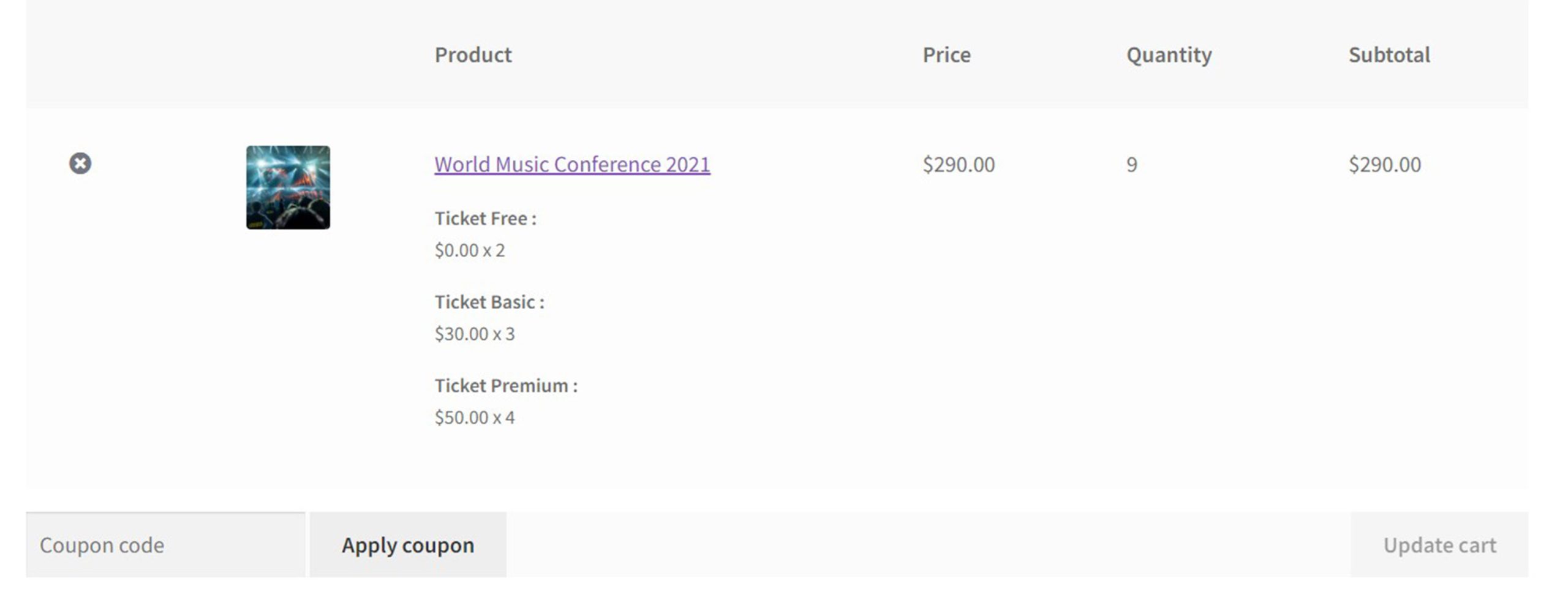Image resolution: width=1568 pixels, height=600 pixels.
Task: Click the quantity value 9
Action: 1131,164
